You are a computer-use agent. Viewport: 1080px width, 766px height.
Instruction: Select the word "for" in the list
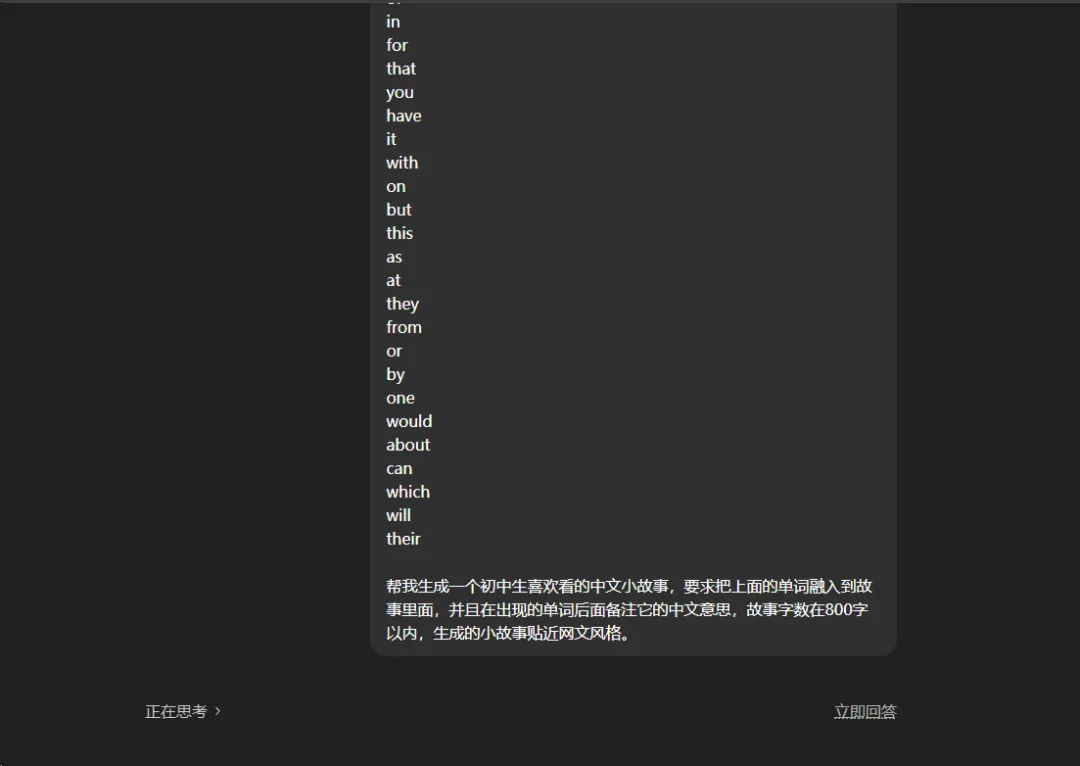point(397,45)
